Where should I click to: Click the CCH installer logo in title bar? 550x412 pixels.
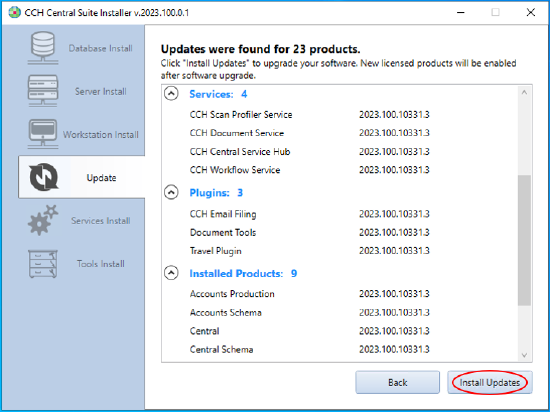click(14, 13)
